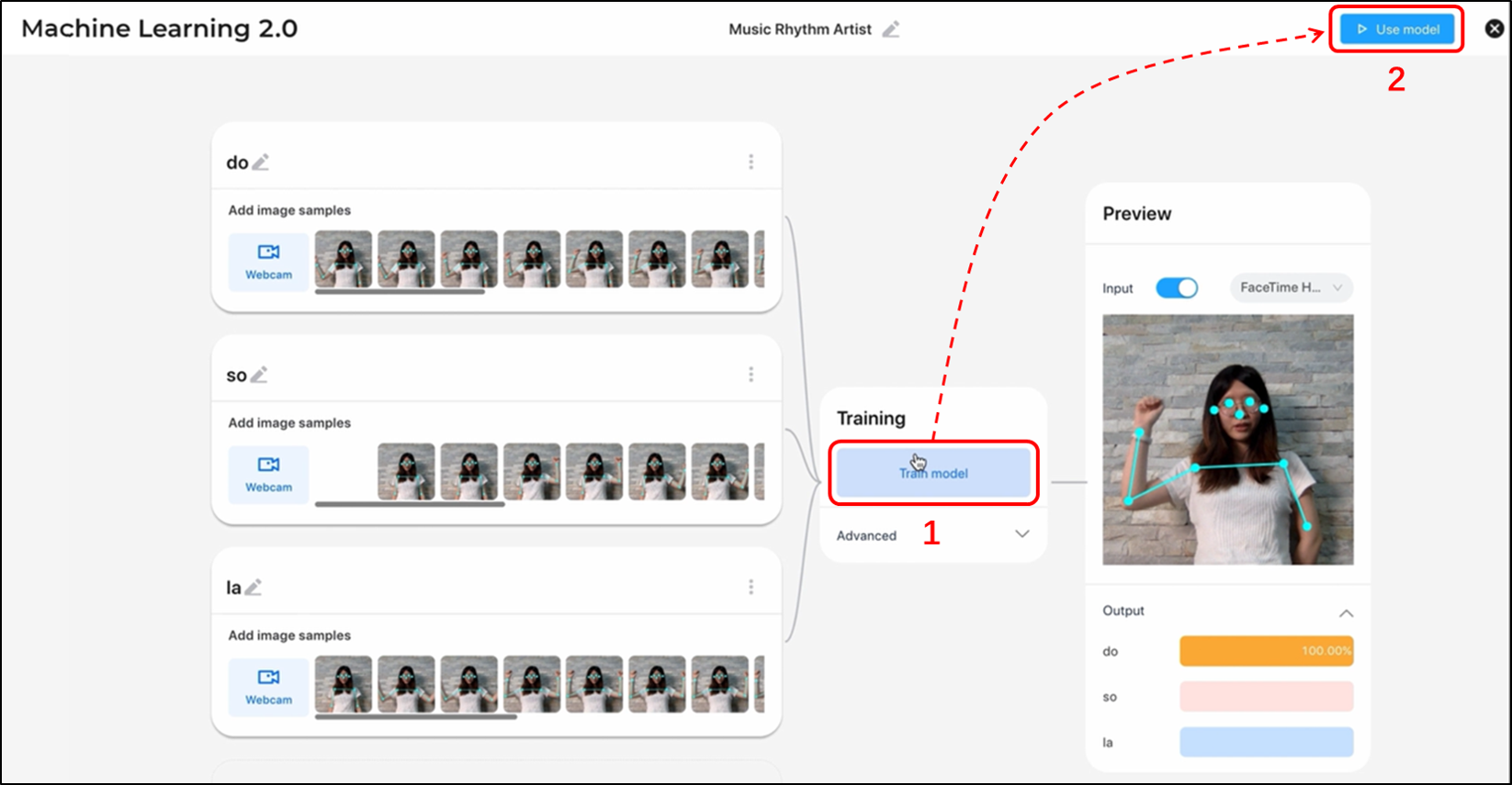Expand the Advanced training options
Viewport: 1512px width, 785px height.
tap(1021, 534)
